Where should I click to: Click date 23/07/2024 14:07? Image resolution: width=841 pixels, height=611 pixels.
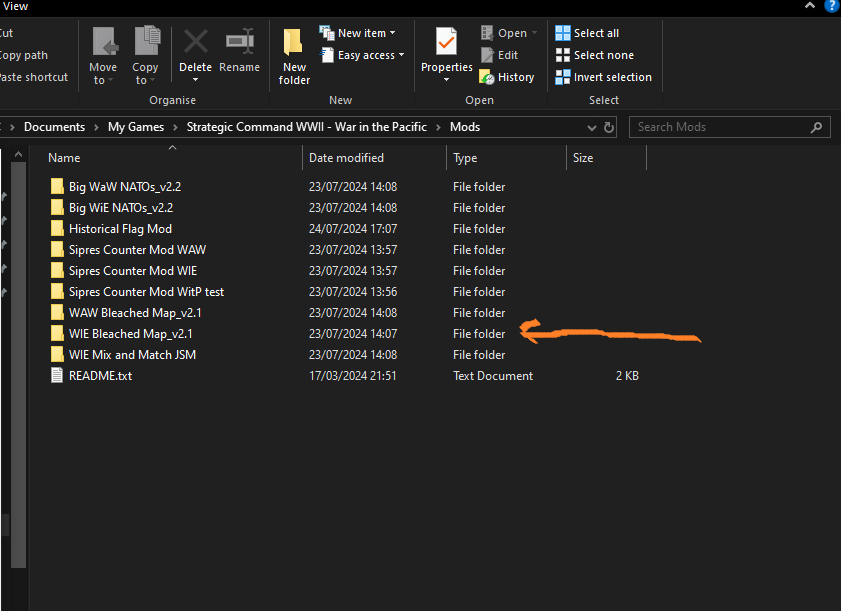tap(353, 334)
